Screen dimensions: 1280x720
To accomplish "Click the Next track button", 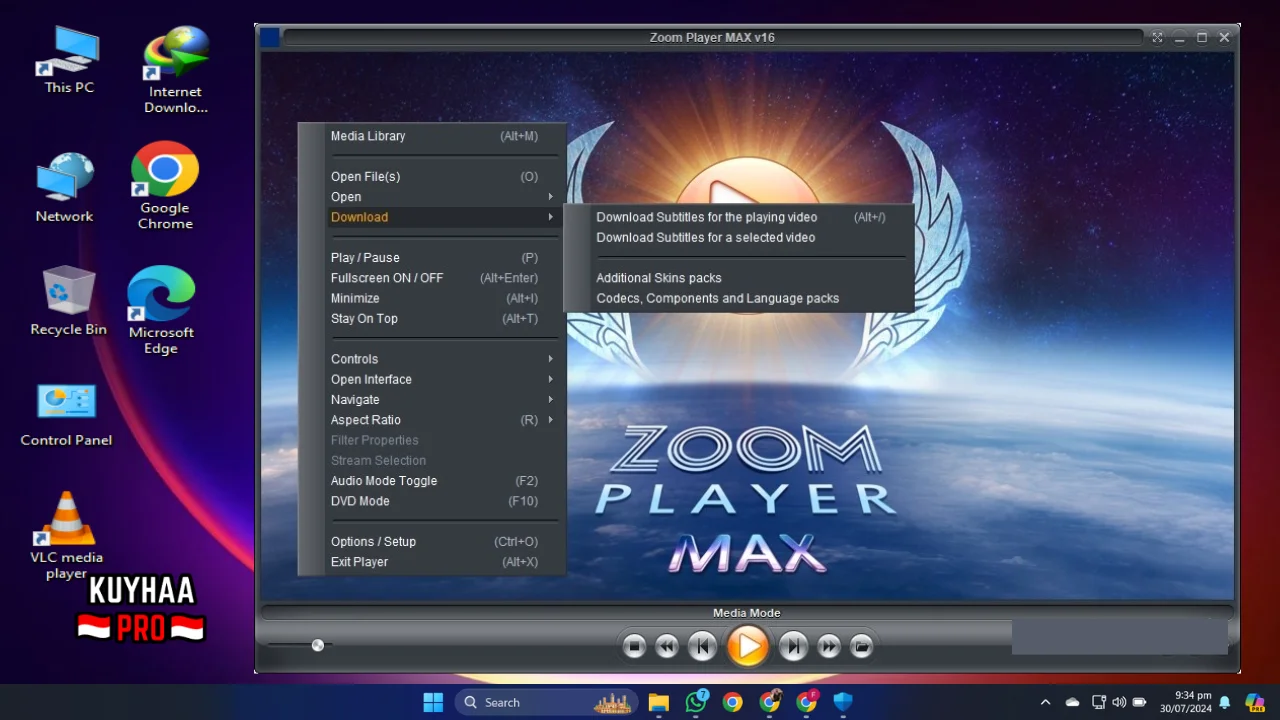I will [793, 647].
